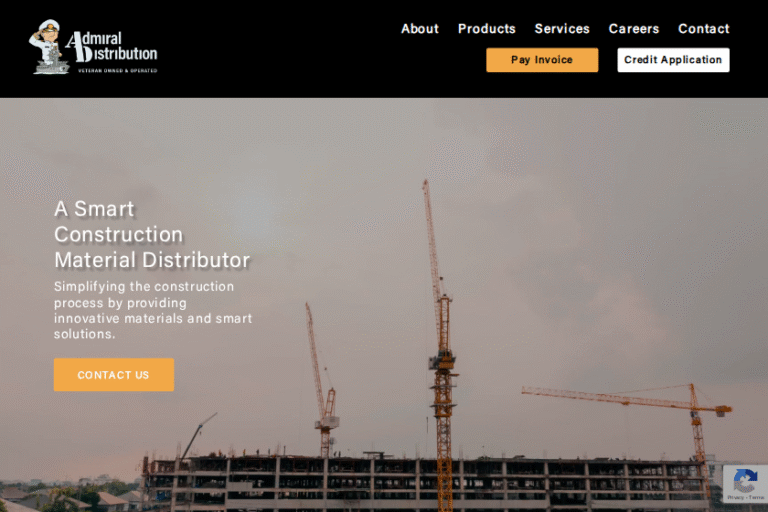Select Contact in the top navigation

pos(703,29)
